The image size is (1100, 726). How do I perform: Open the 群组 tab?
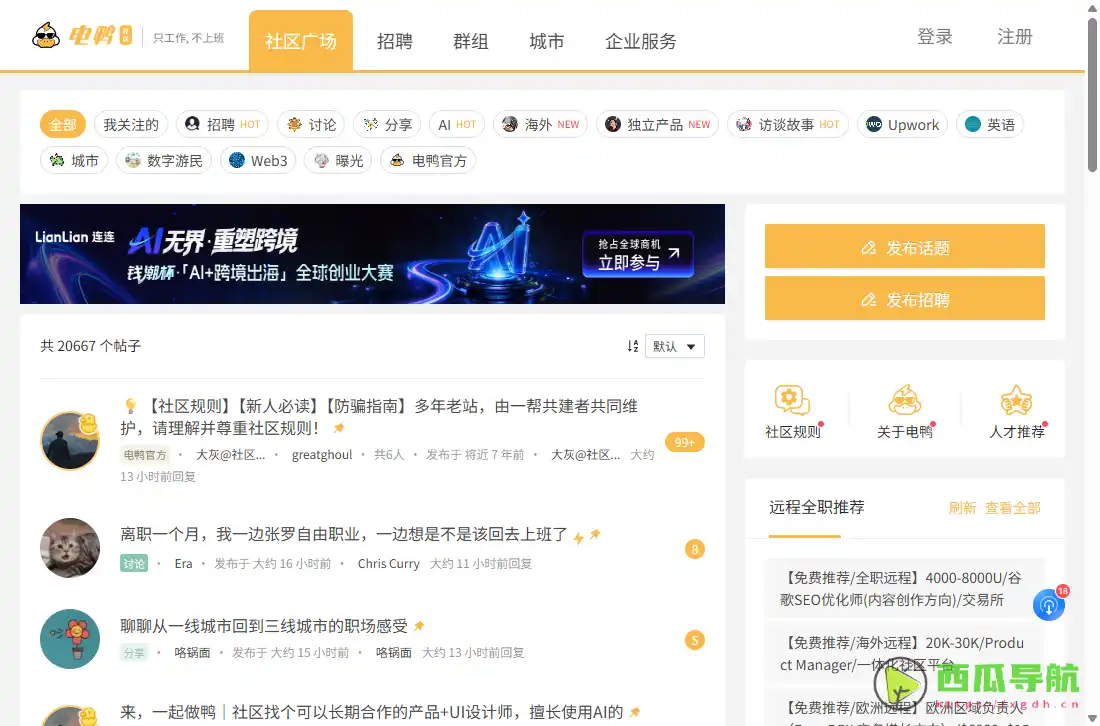tap(470, 41)
